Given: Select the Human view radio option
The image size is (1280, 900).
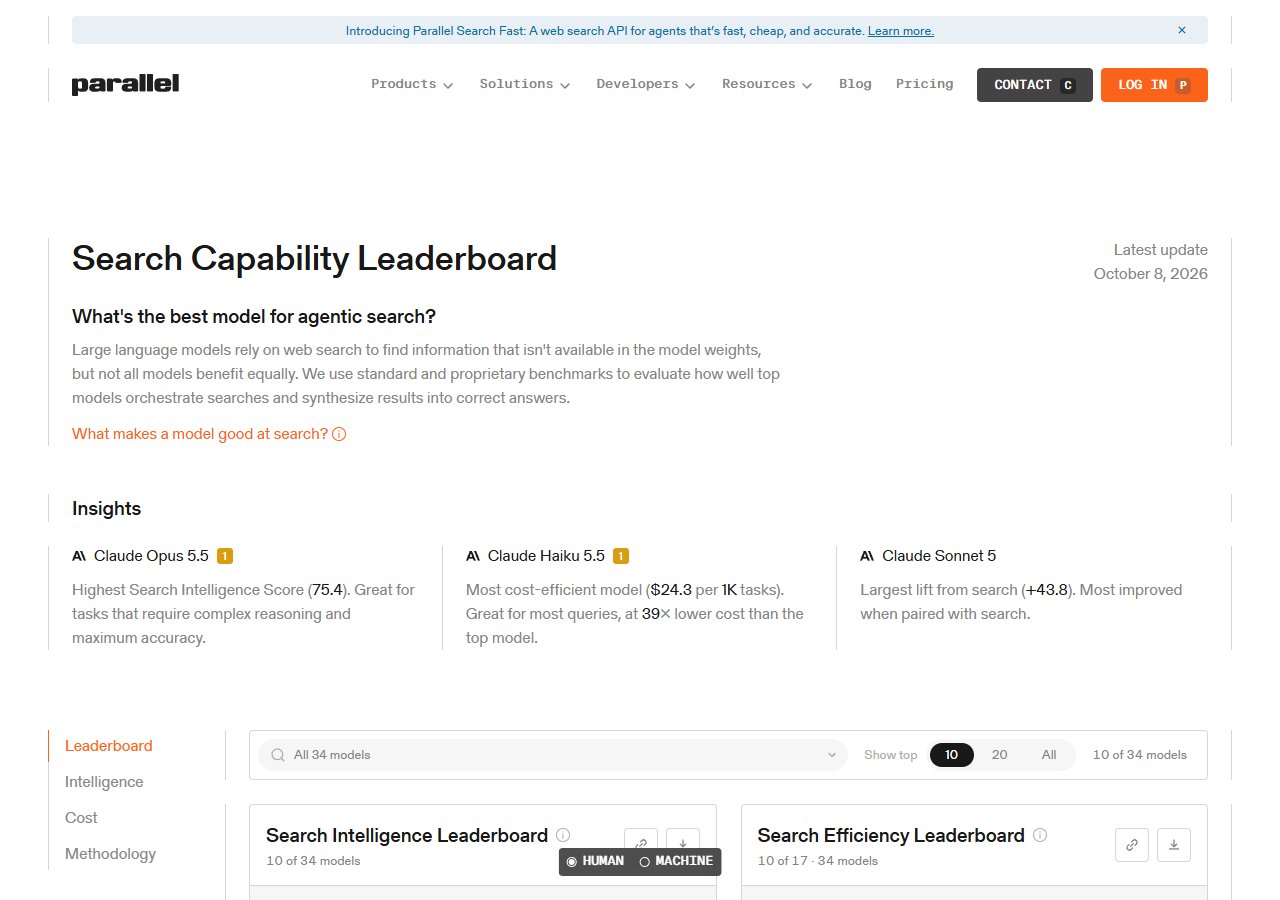Looking at the screenshot, I should [595, 861].
